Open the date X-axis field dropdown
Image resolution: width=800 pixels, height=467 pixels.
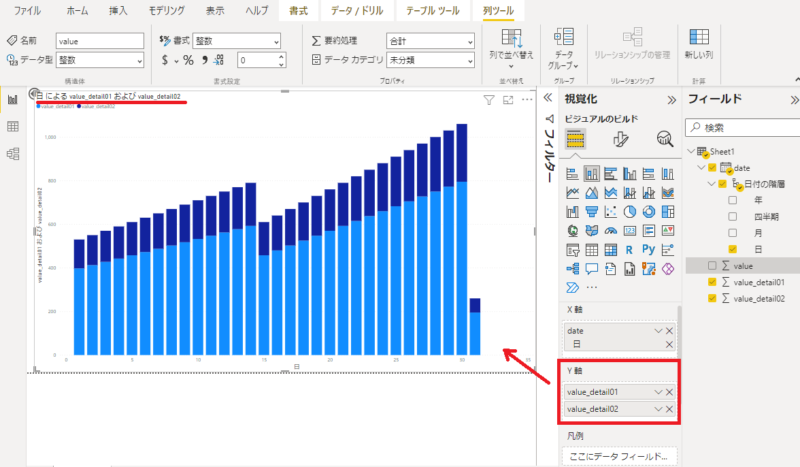658,331
